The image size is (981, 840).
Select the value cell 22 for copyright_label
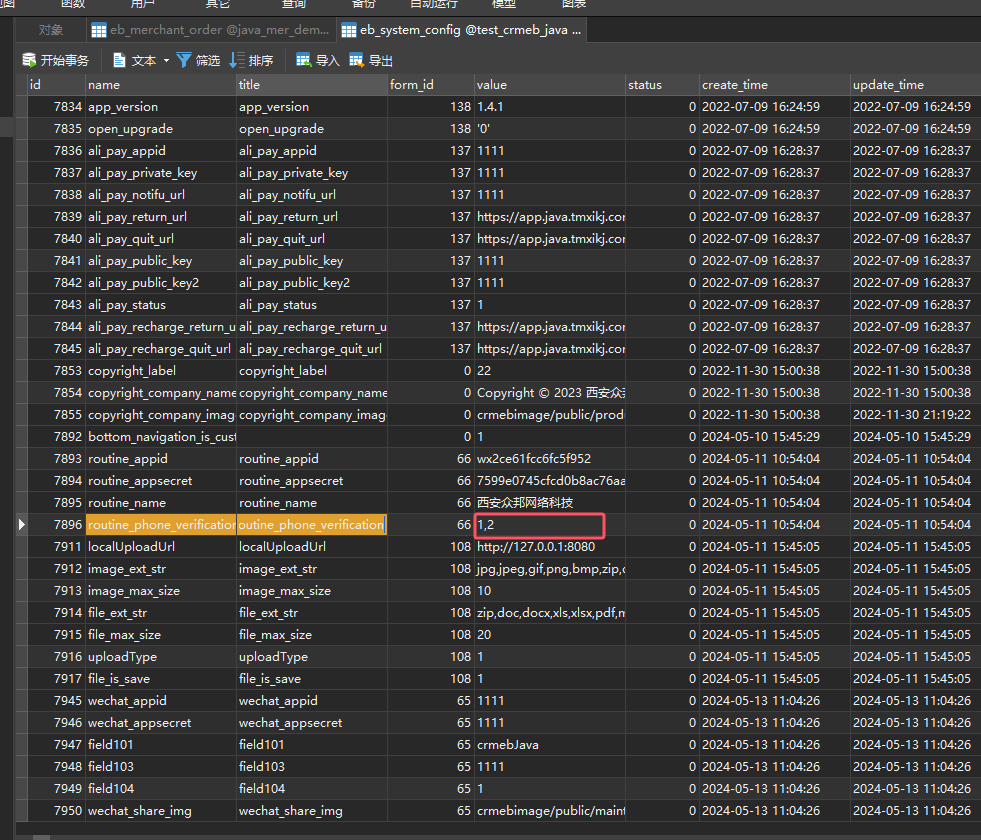pyautogui.click(x=549, y=371)
